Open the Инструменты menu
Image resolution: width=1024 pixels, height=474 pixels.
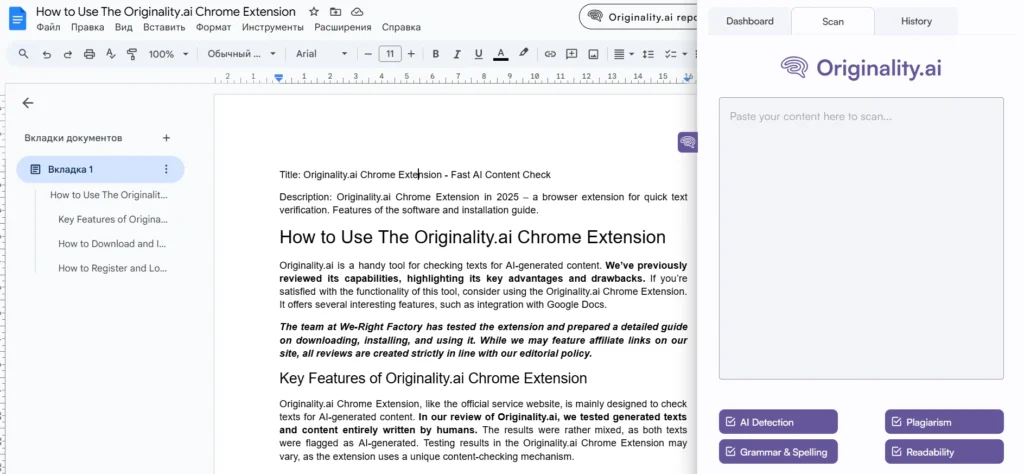(x=272, y=27)
